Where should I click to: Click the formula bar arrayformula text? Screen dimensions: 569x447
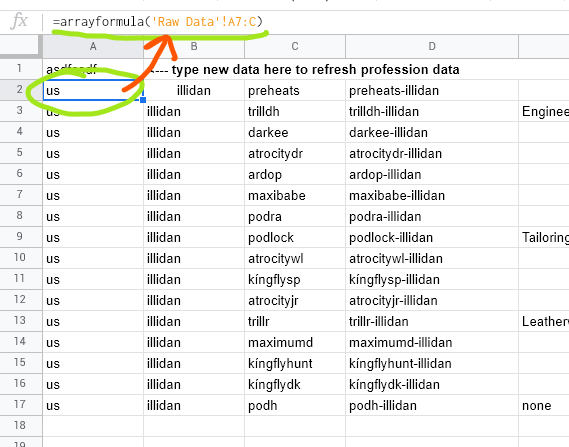(157, 22)
